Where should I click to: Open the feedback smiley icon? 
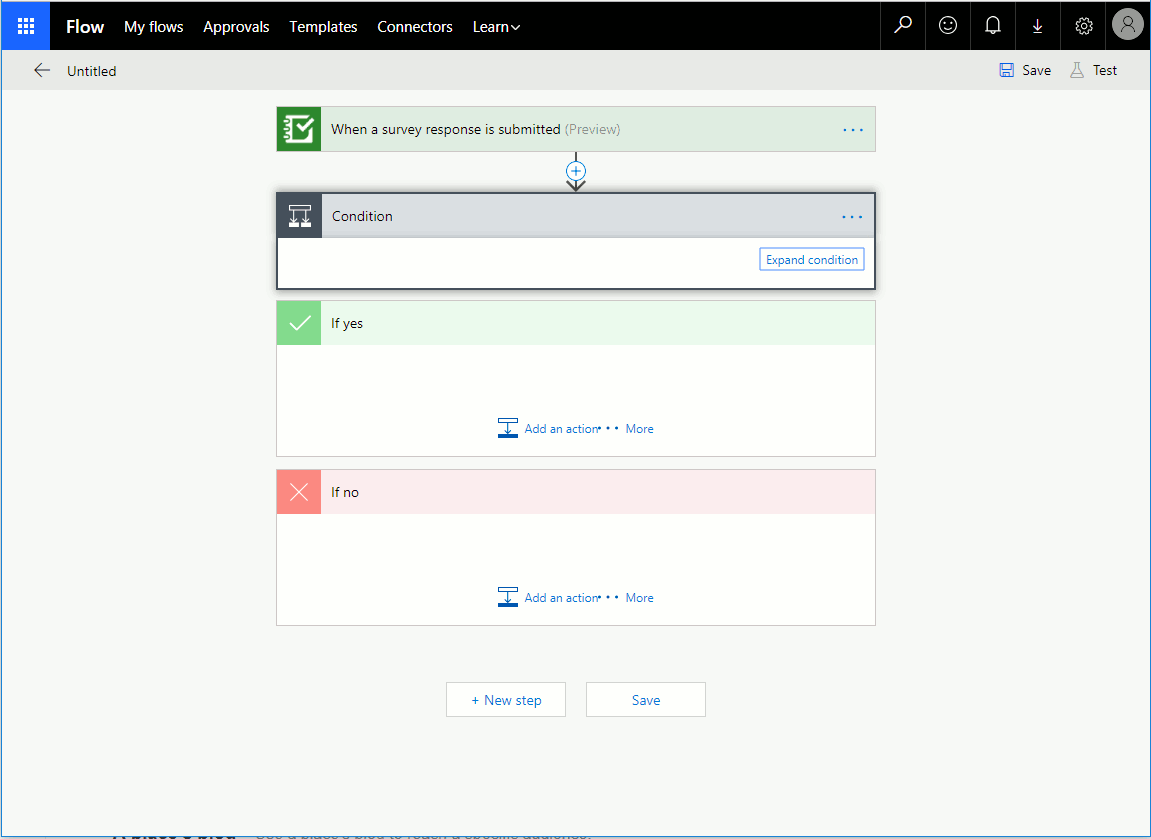coord(948,26)
